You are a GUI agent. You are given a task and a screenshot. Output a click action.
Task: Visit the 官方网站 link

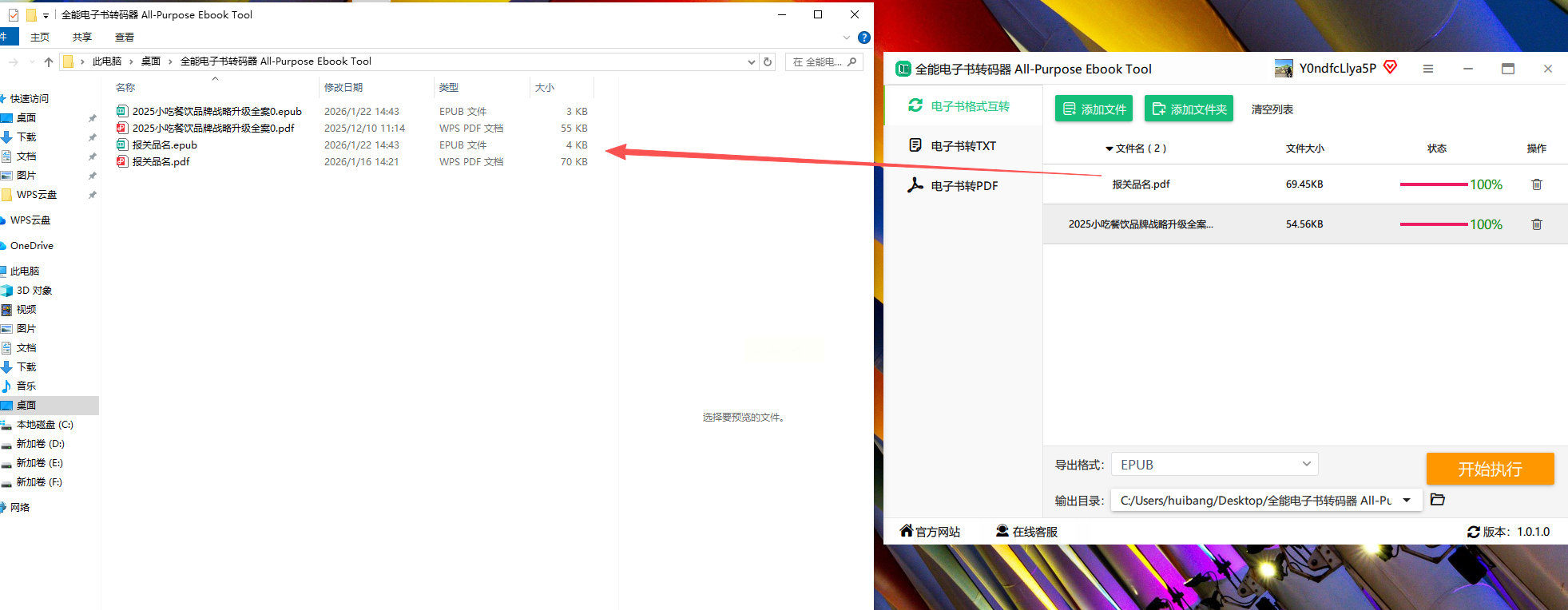click(x=930, y=532)
